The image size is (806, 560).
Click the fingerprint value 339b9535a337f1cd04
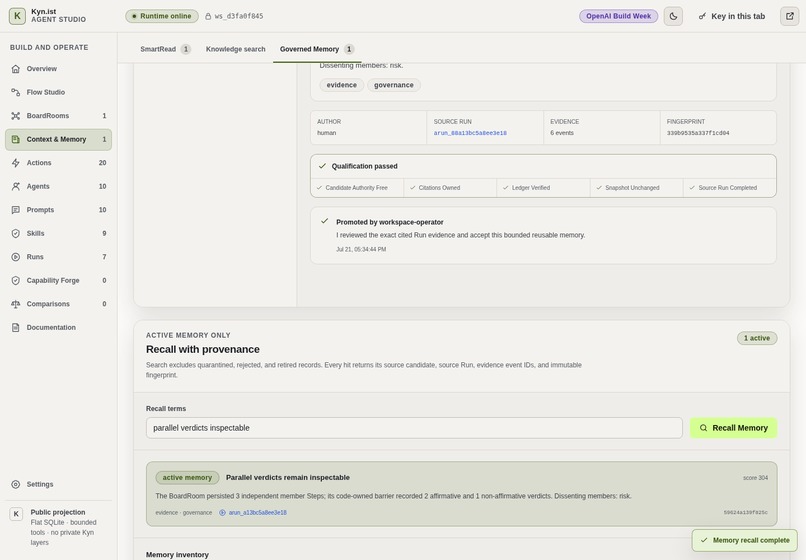pyautogui.click(x=698, y=133)
